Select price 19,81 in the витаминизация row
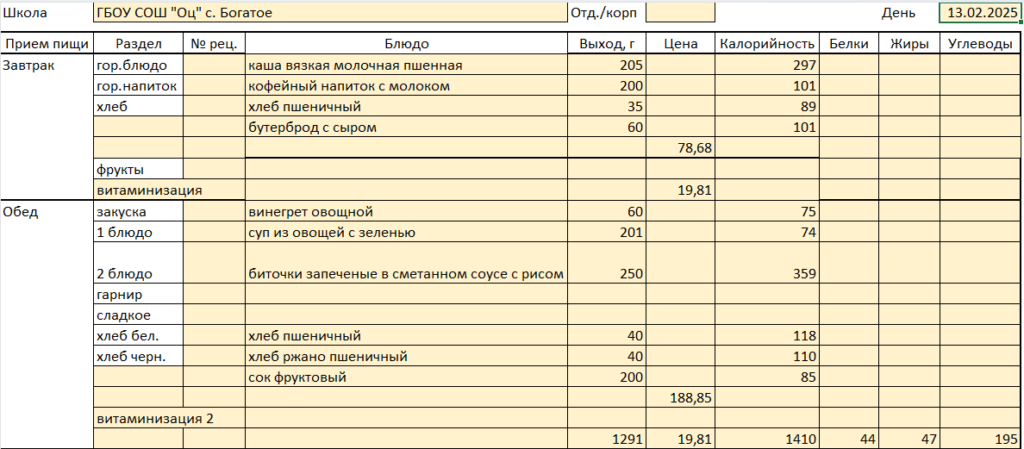 coord(680,191)
